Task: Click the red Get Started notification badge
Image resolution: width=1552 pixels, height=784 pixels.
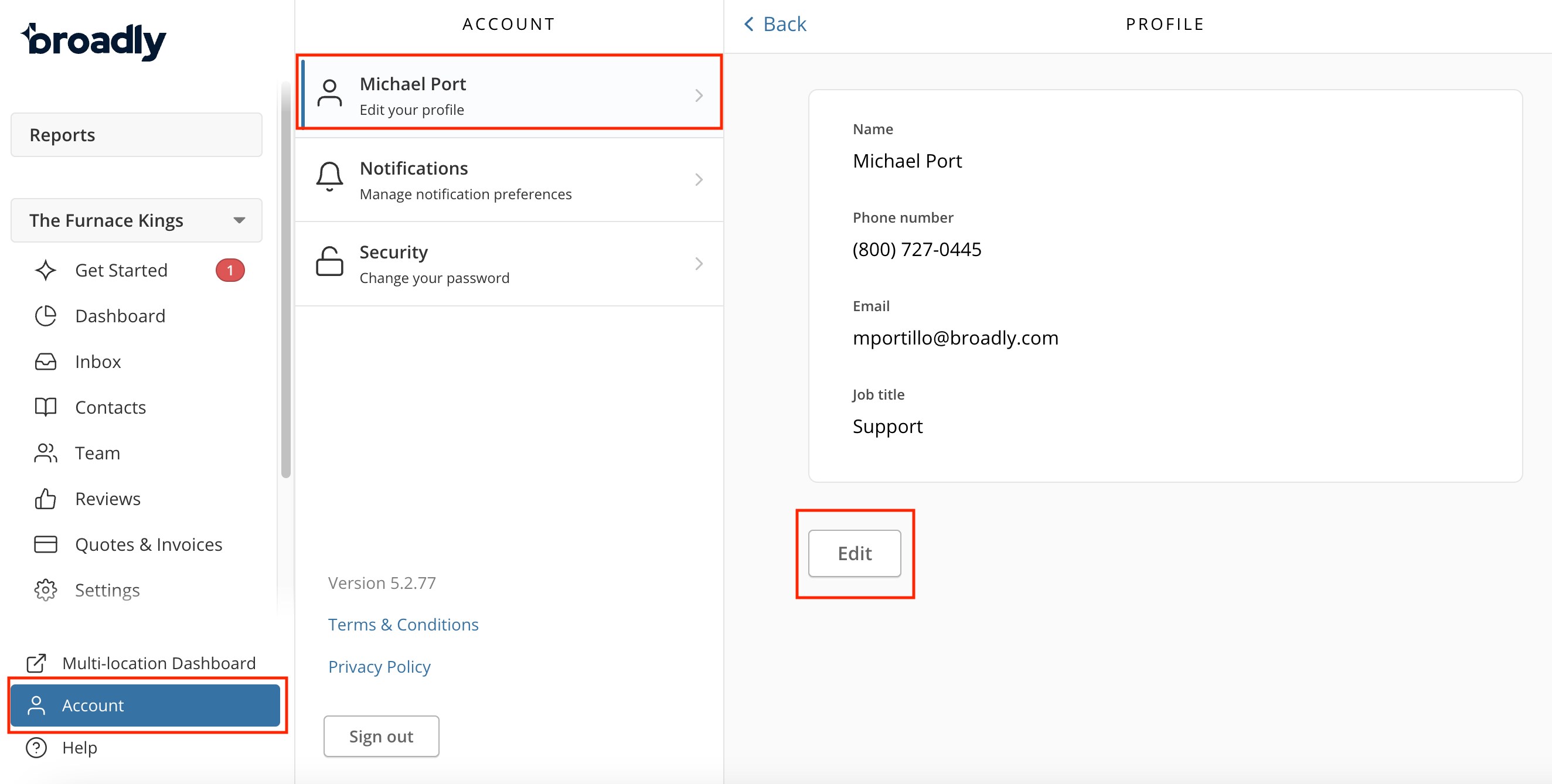Action: coord(230,270)
